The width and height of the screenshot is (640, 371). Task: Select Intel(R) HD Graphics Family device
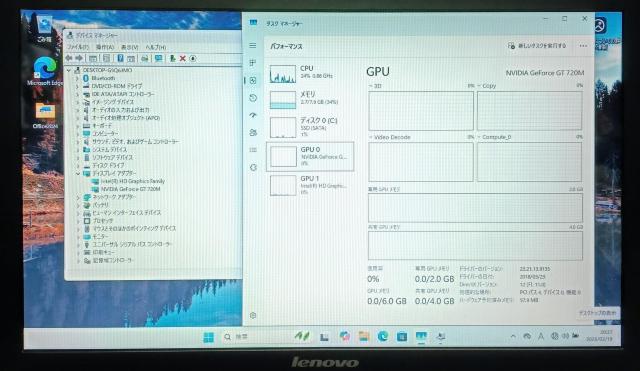tap(133, 181)
